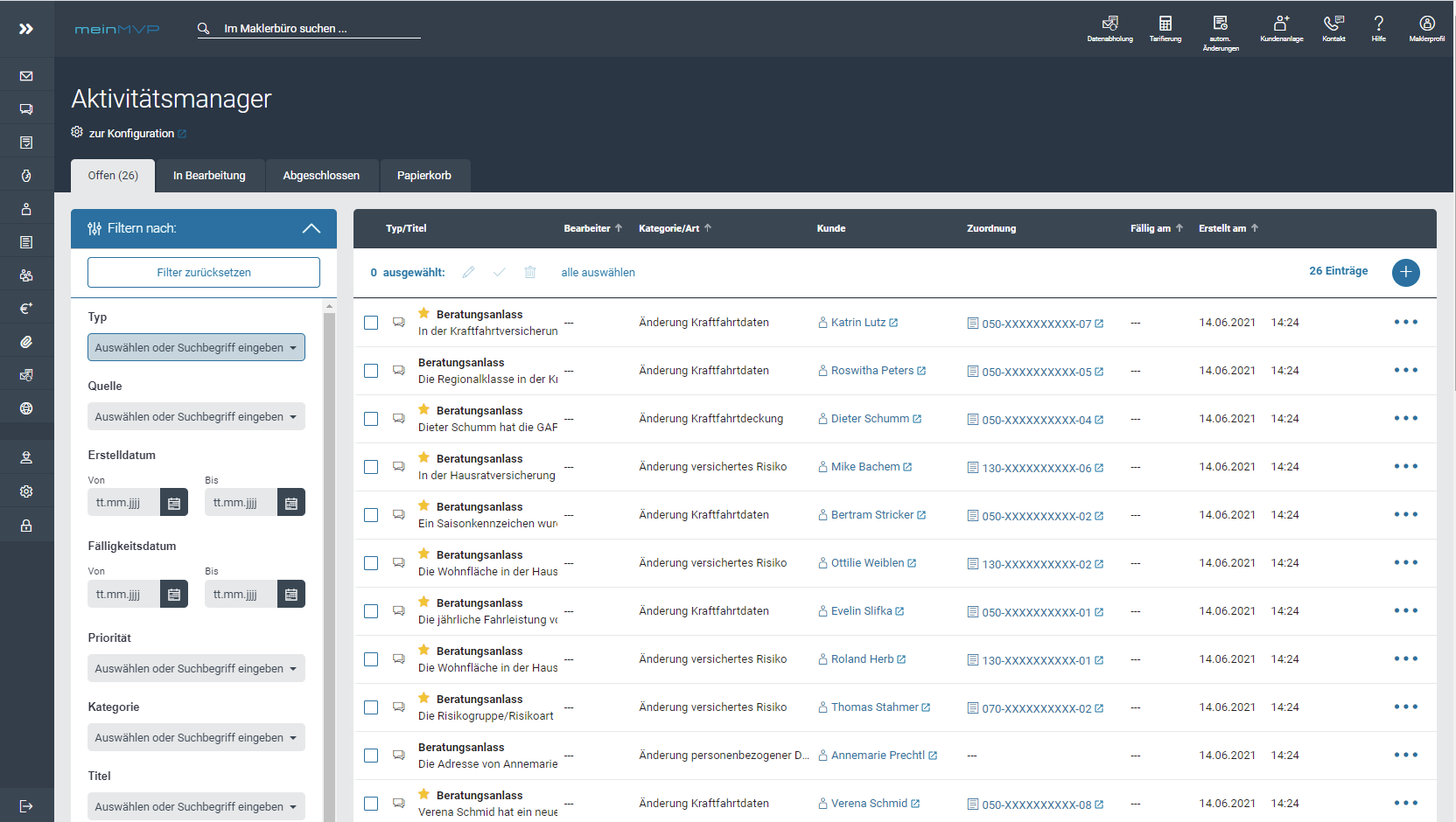The image size is (1456, 822).
Task: Click the paperclip icon in sidebar
Action: point(26,342)
